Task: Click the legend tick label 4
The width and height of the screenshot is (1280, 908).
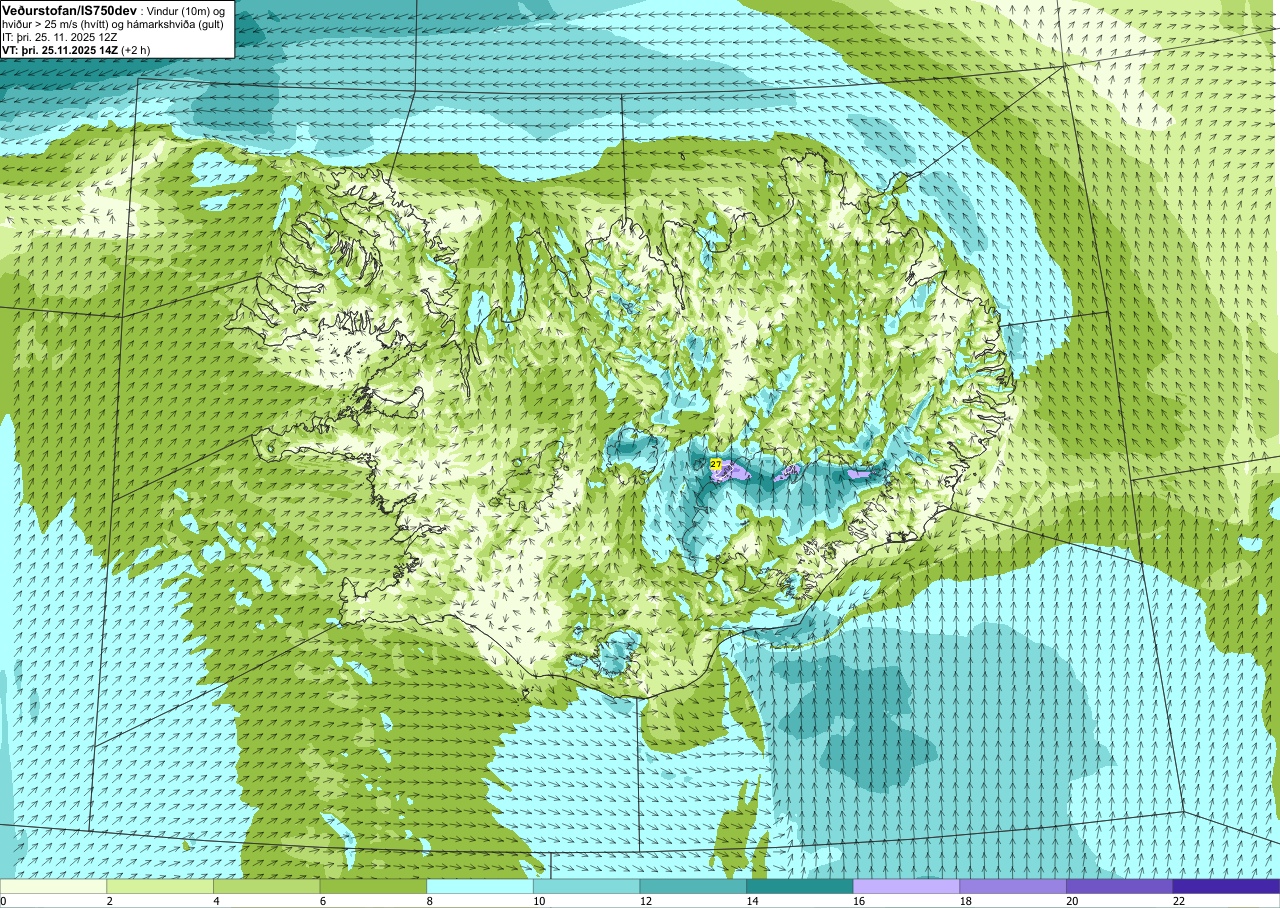Action: coord(216,901)
